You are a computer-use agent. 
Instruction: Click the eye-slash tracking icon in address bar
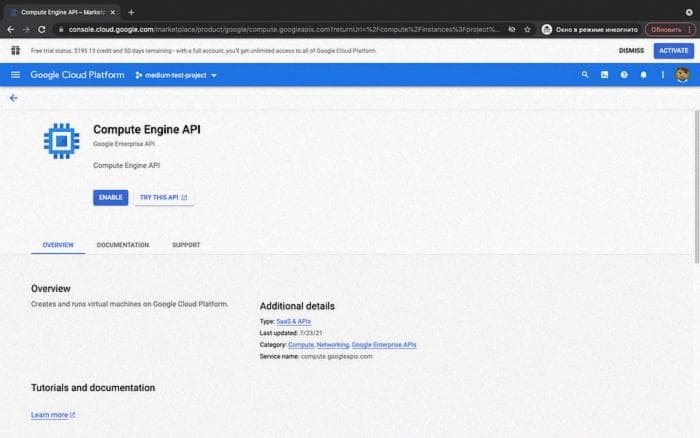(x=512, y=29)
